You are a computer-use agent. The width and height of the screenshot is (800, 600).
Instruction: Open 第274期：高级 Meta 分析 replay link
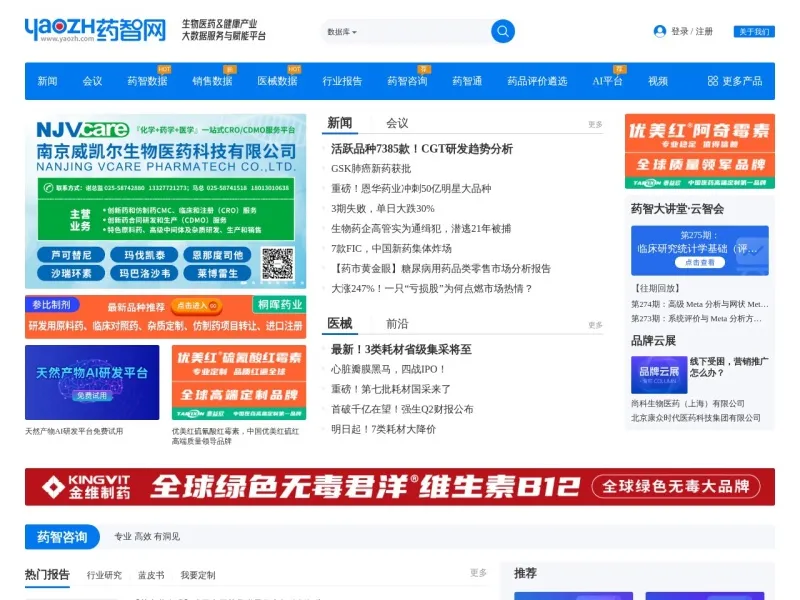699,304
